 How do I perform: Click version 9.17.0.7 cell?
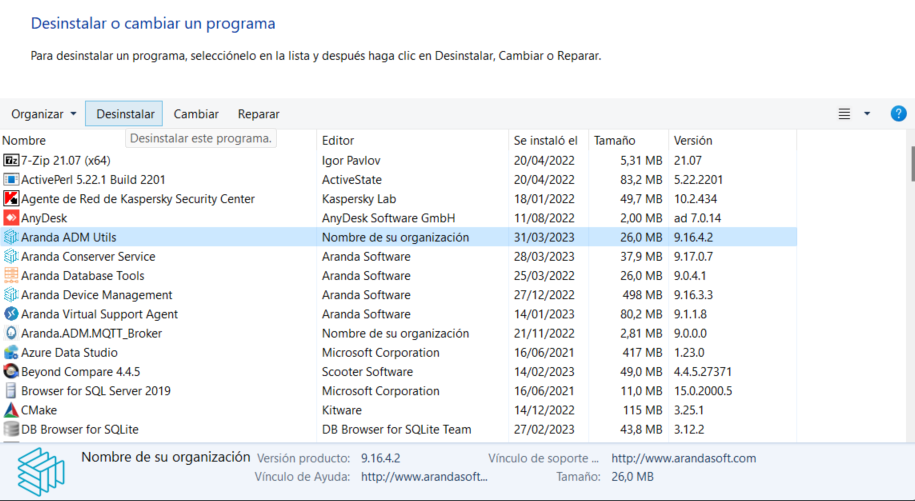tap(693, 257)
